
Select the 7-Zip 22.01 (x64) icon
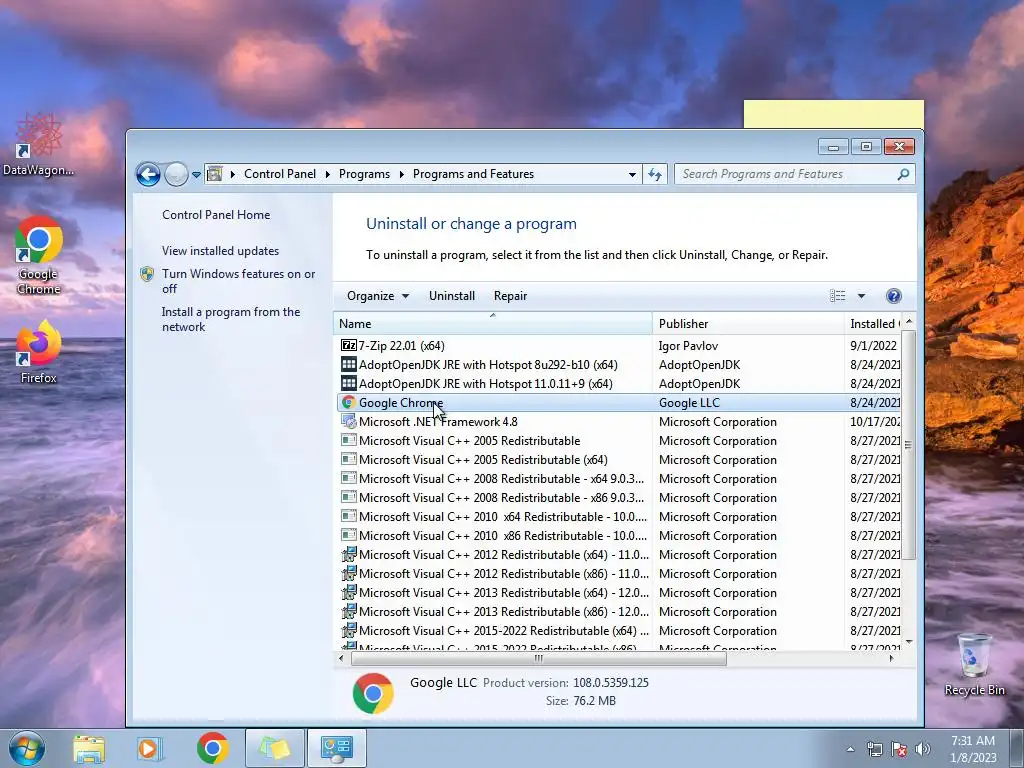(x=349, y=345)
